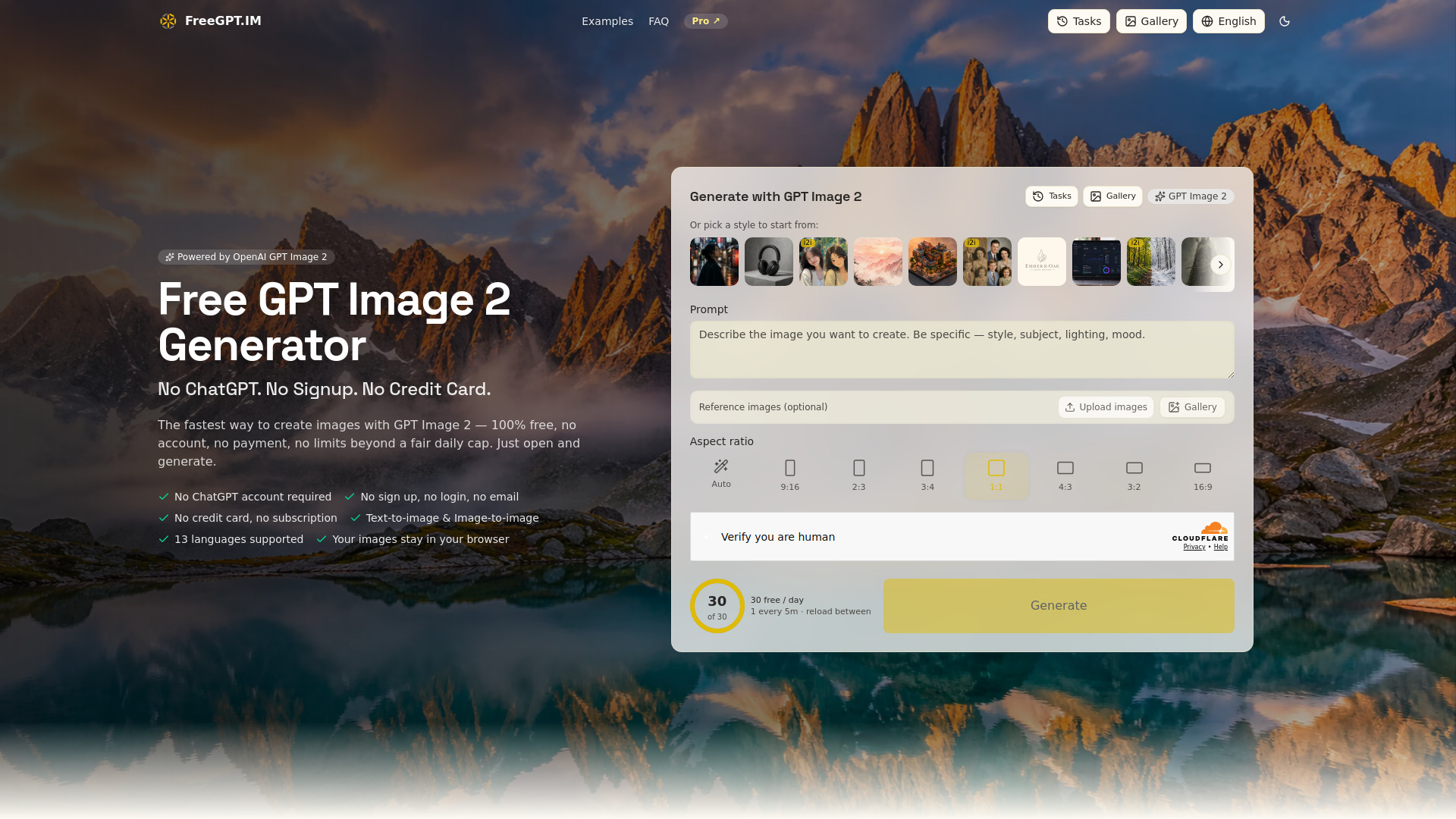Image resolution: width=1456 pixels, height=819 pixels.
Task: Open the Gallery for reference images
Action: [1191, 407]
